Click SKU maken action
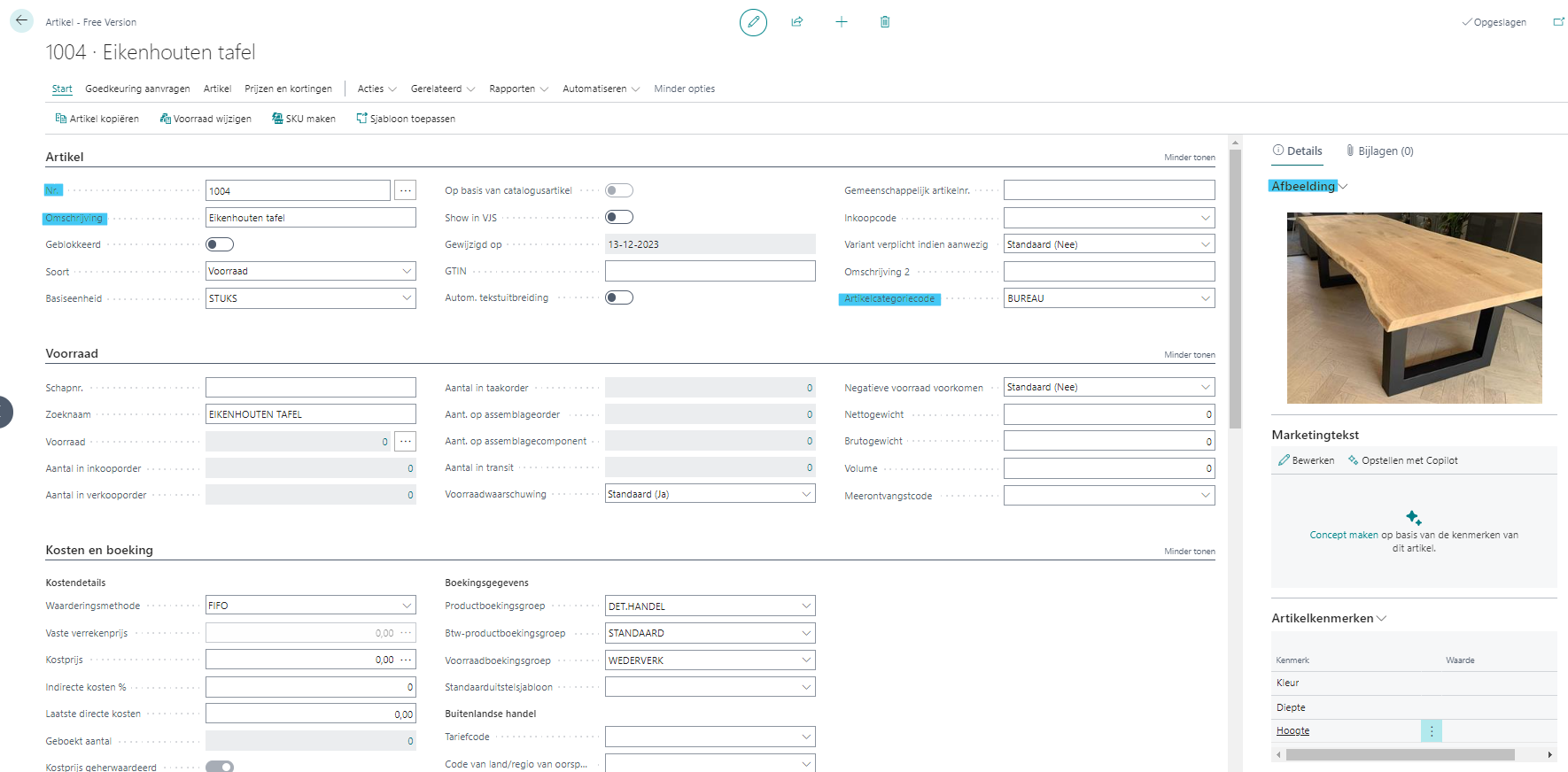The width and height of the screenshot is (1568, 772). (x=304, y=119)
